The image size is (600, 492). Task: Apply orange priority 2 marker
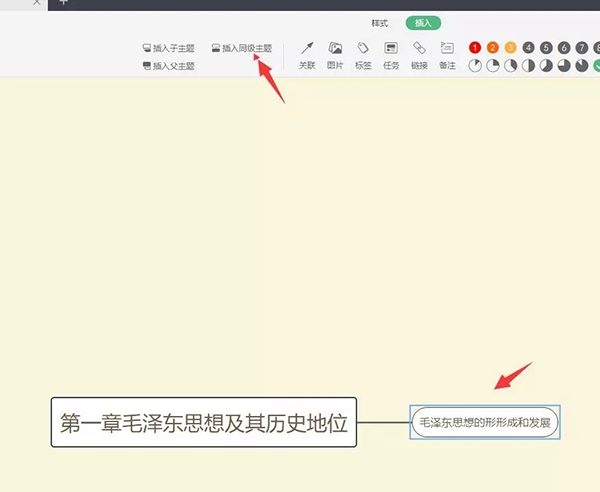[493, 47]
